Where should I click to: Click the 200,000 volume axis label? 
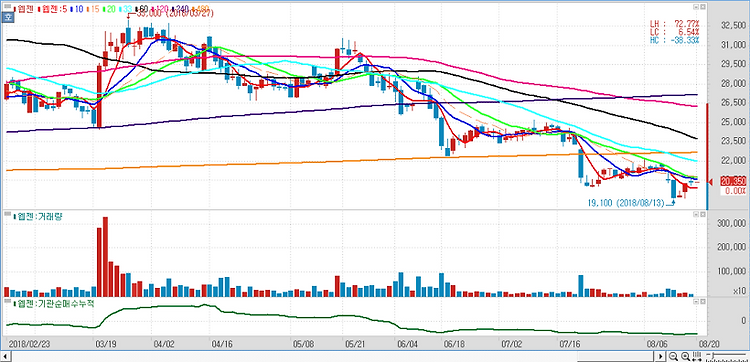click(732, 247)
